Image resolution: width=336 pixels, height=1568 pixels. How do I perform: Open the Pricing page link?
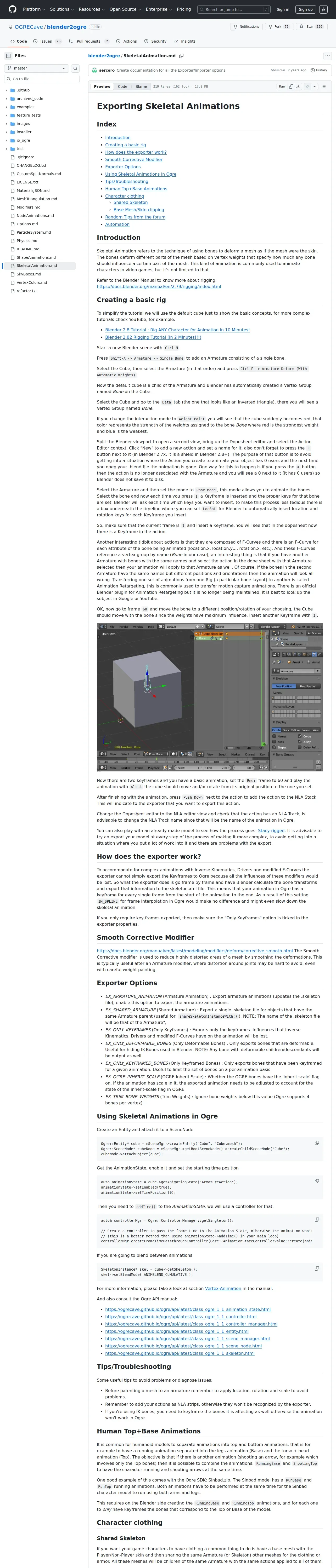pos(183,9)
